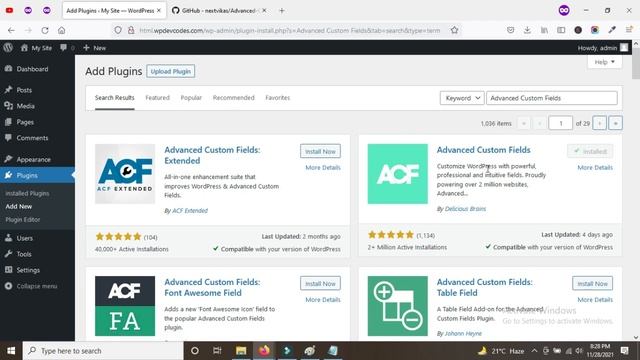This screenshot has width=640, height=360.
Task: Open browser library icon
Action: pyautogui.click(x=544, y=30)
